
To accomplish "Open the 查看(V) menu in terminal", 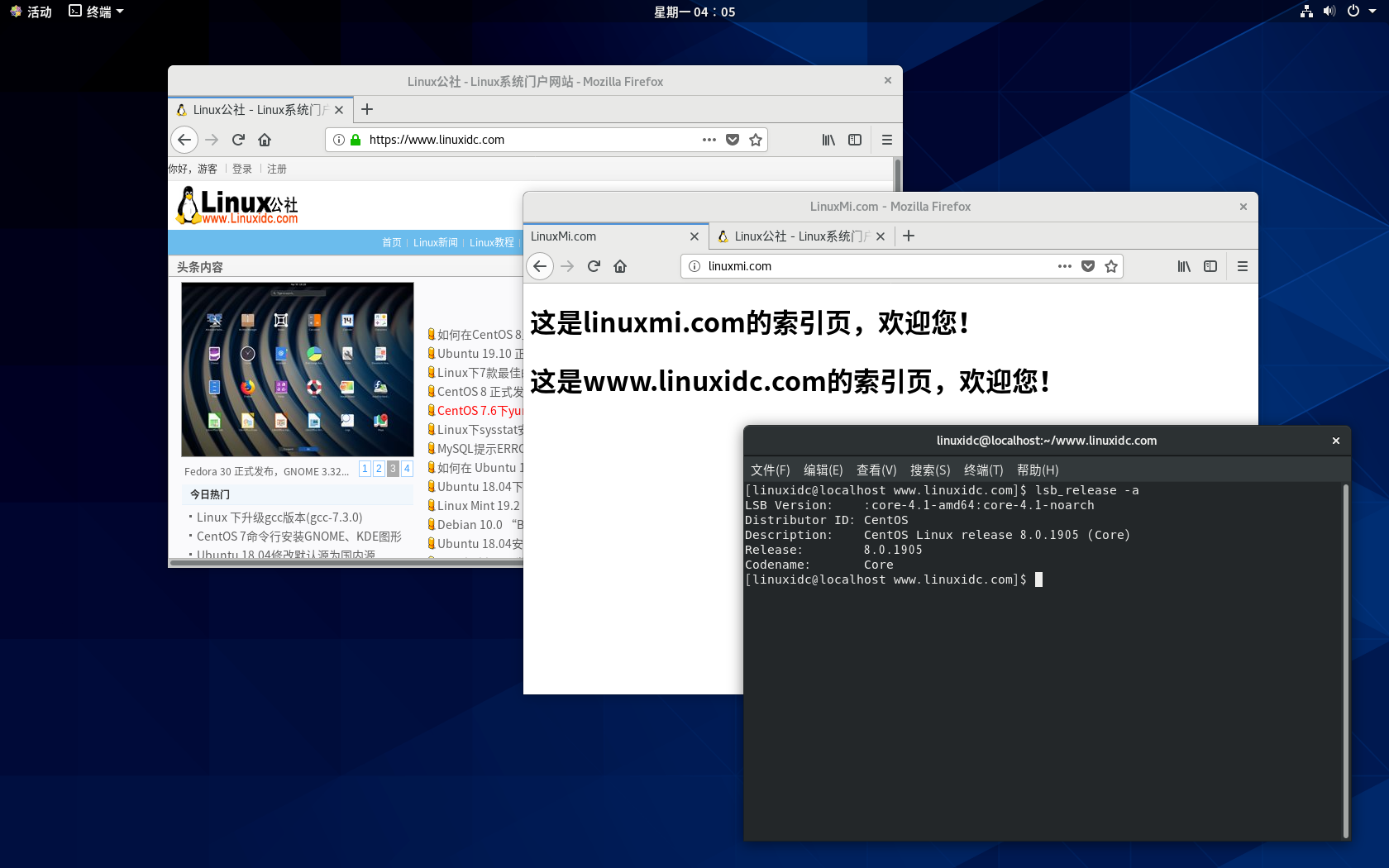I will pyautogui.click(x=876, y=470).
